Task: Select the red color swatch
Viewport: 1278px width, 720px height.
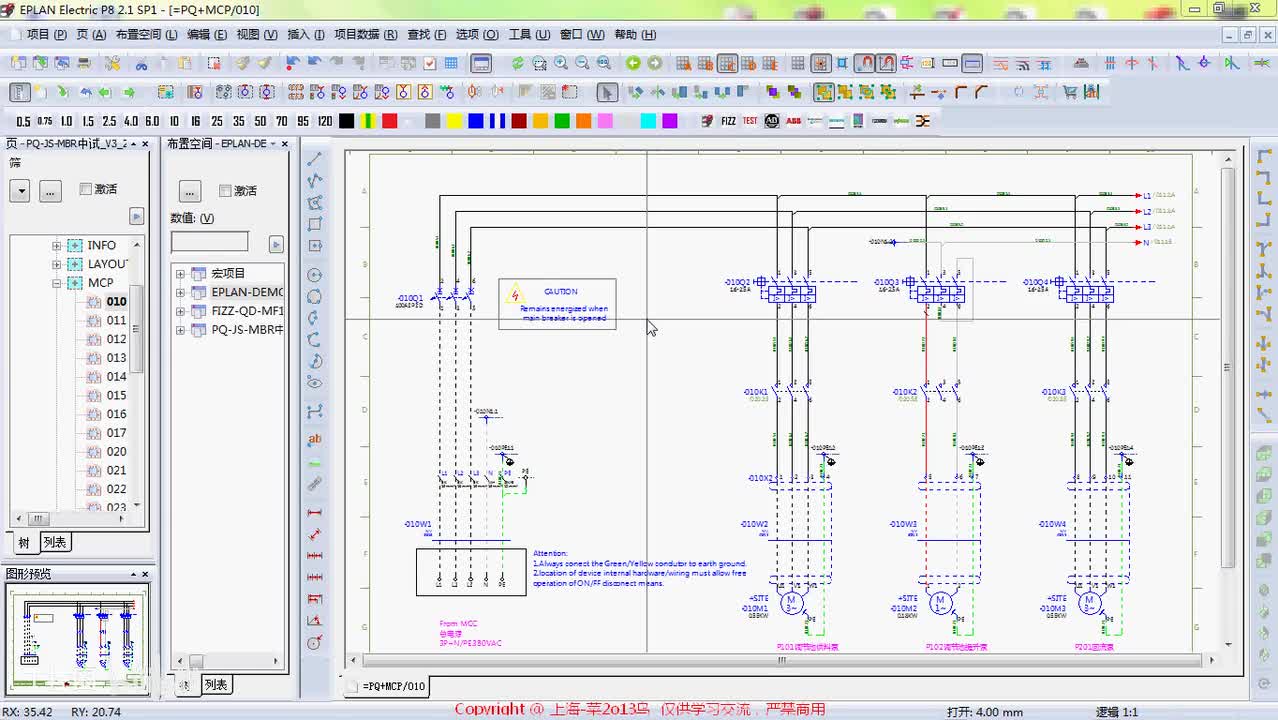Action: 390,121
